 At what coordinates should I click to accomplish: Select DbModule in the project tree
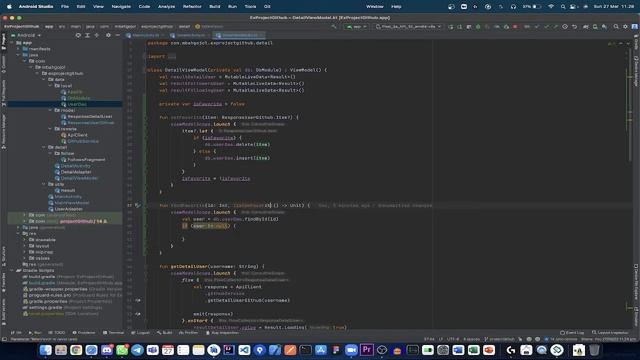point(78,98)
